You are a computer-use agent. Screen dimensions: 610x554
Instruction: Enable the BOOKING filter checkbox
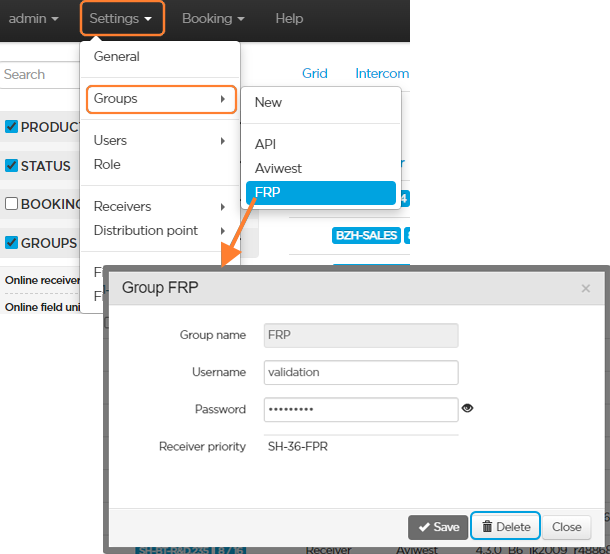(12, 204)
